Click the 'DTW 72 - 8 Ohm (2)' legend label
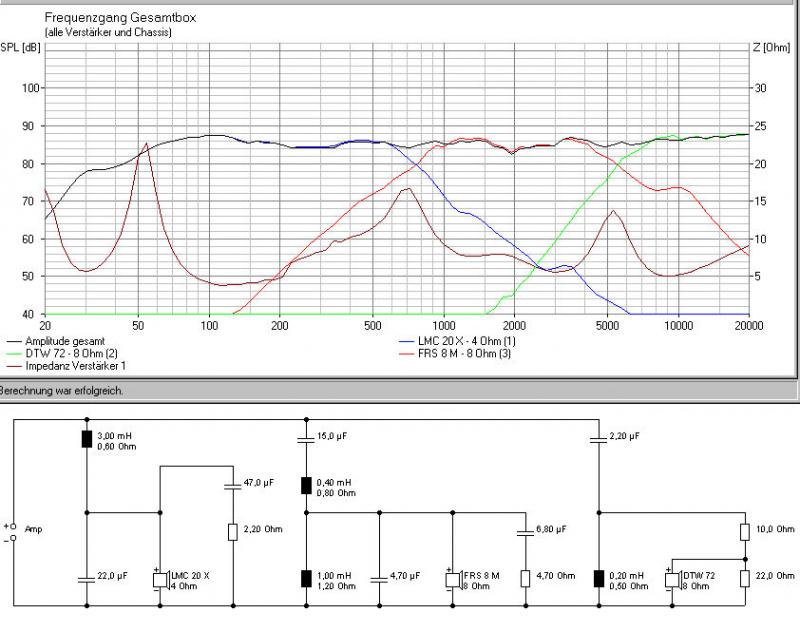Image resolution: width=800 pixels, height=632 pixels. [x=71, y=353]
